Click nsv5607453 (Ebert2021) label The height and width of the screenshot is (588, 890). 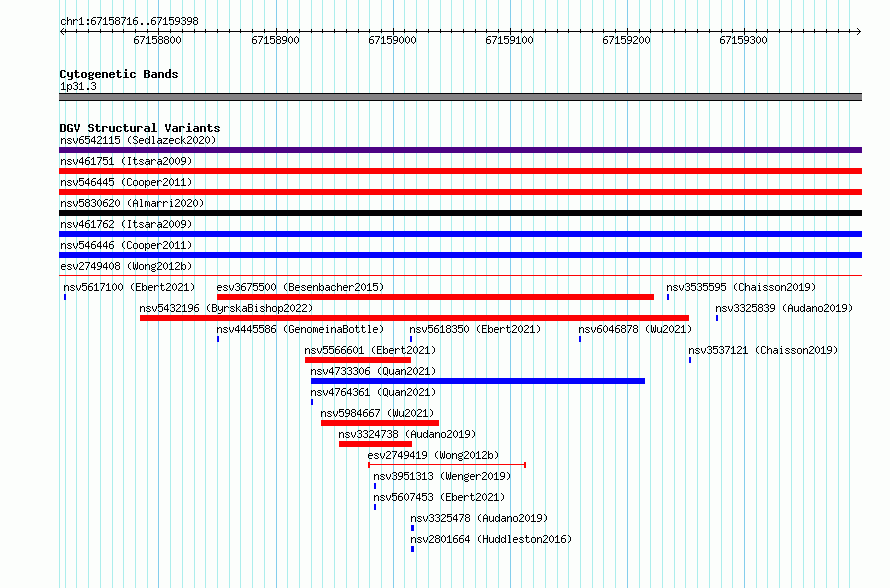tap(439, 497)
